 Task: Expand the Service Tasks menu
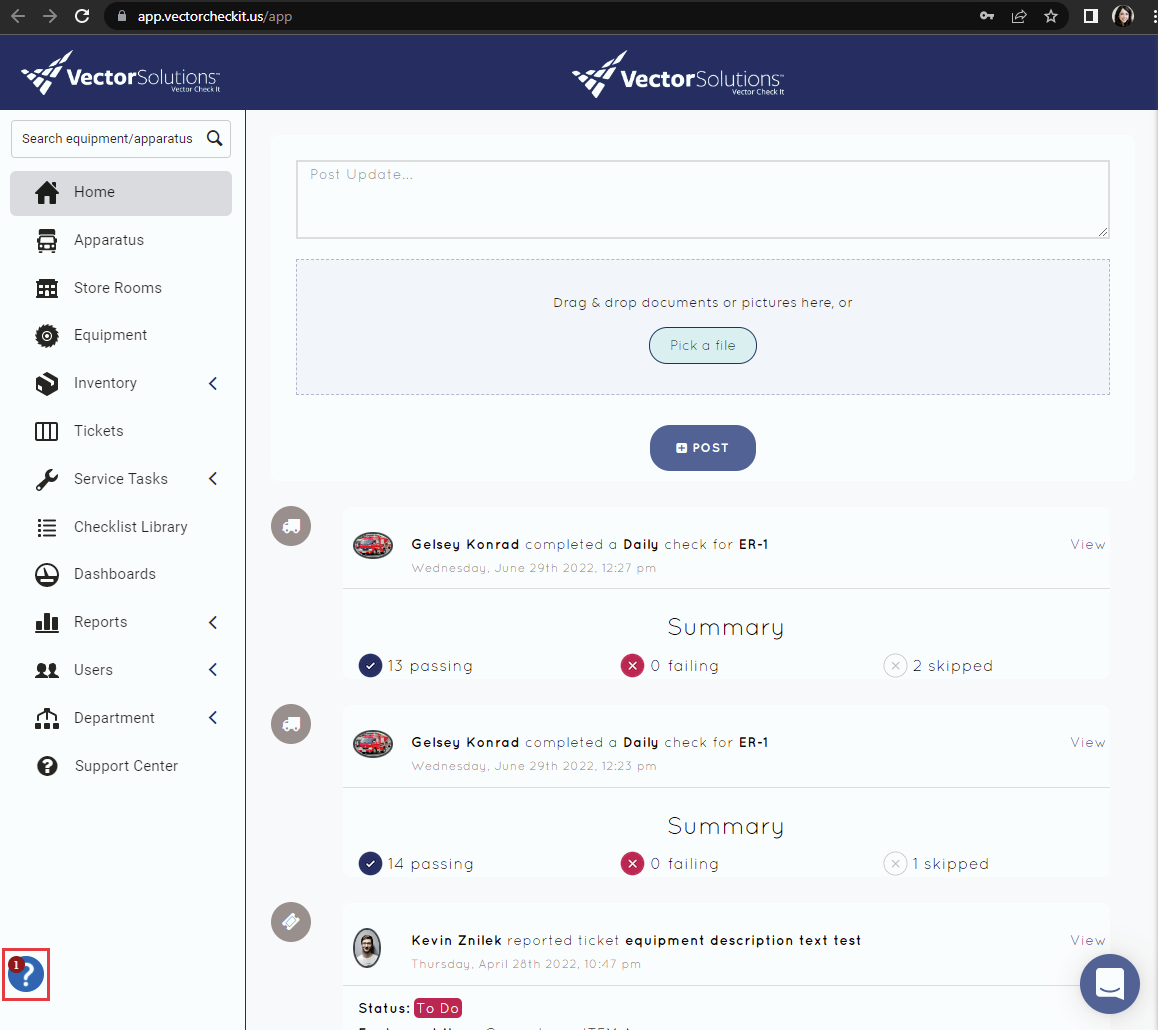(118, 478)
